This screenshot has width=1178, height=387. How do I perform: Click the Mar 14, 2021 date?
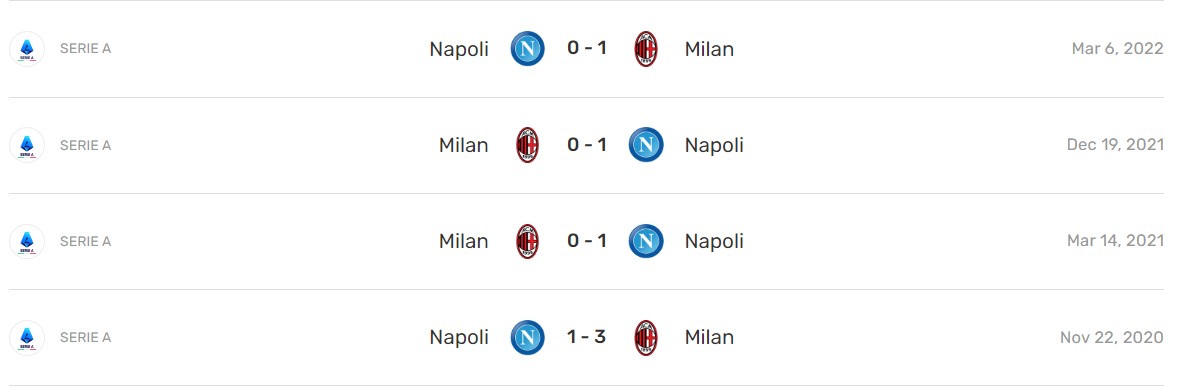(x=1116, y=241)
